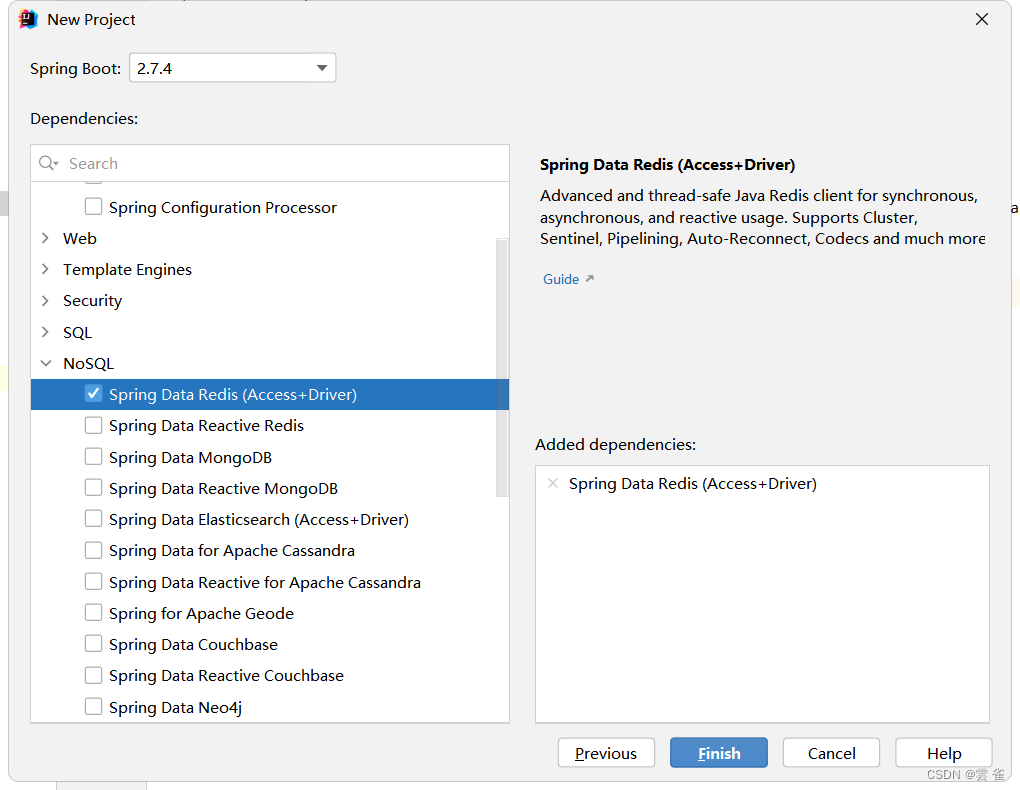The width and height of the screenshot is (1020, 790).
Task: Click the IntelliJ IDEA logo icon in title bar
Action: click(x=28, y=20)
